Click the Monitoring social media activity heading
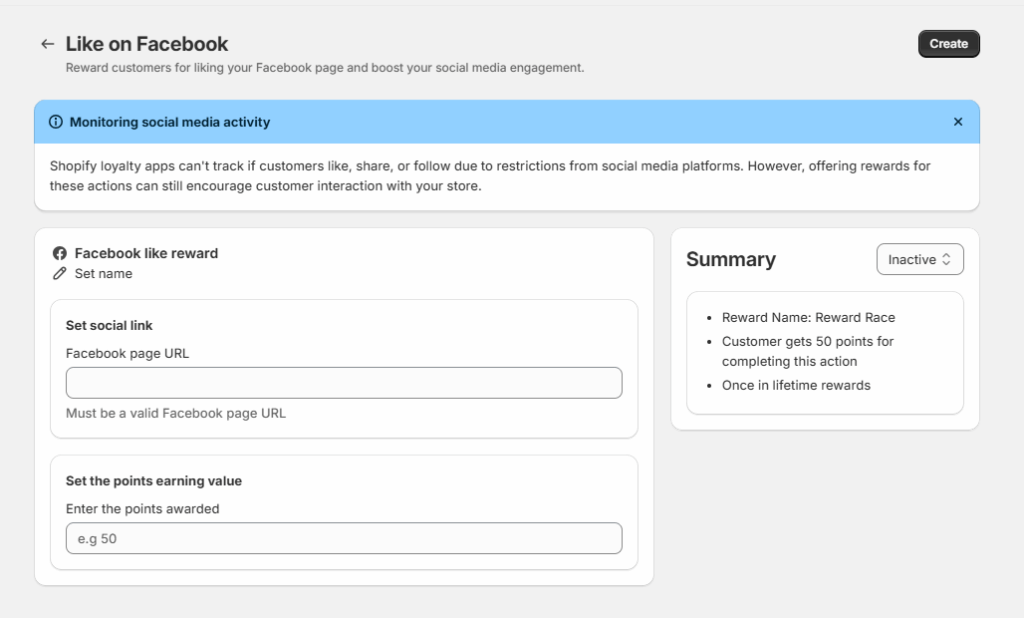This screenshot has height=618, width=1024. pos(170,122)
